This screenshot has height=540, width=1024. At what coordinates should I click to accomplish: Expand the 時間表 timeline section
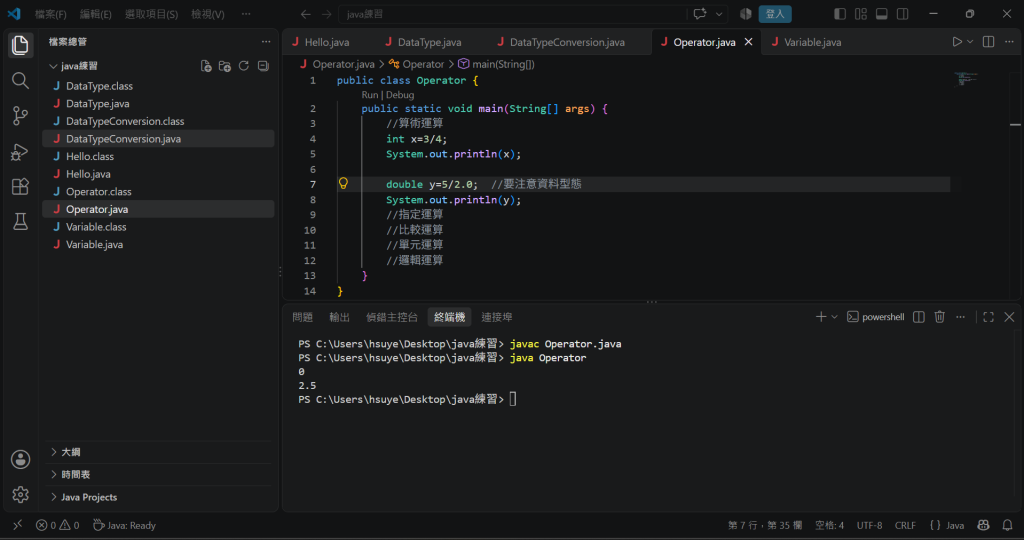click(54, 475)
